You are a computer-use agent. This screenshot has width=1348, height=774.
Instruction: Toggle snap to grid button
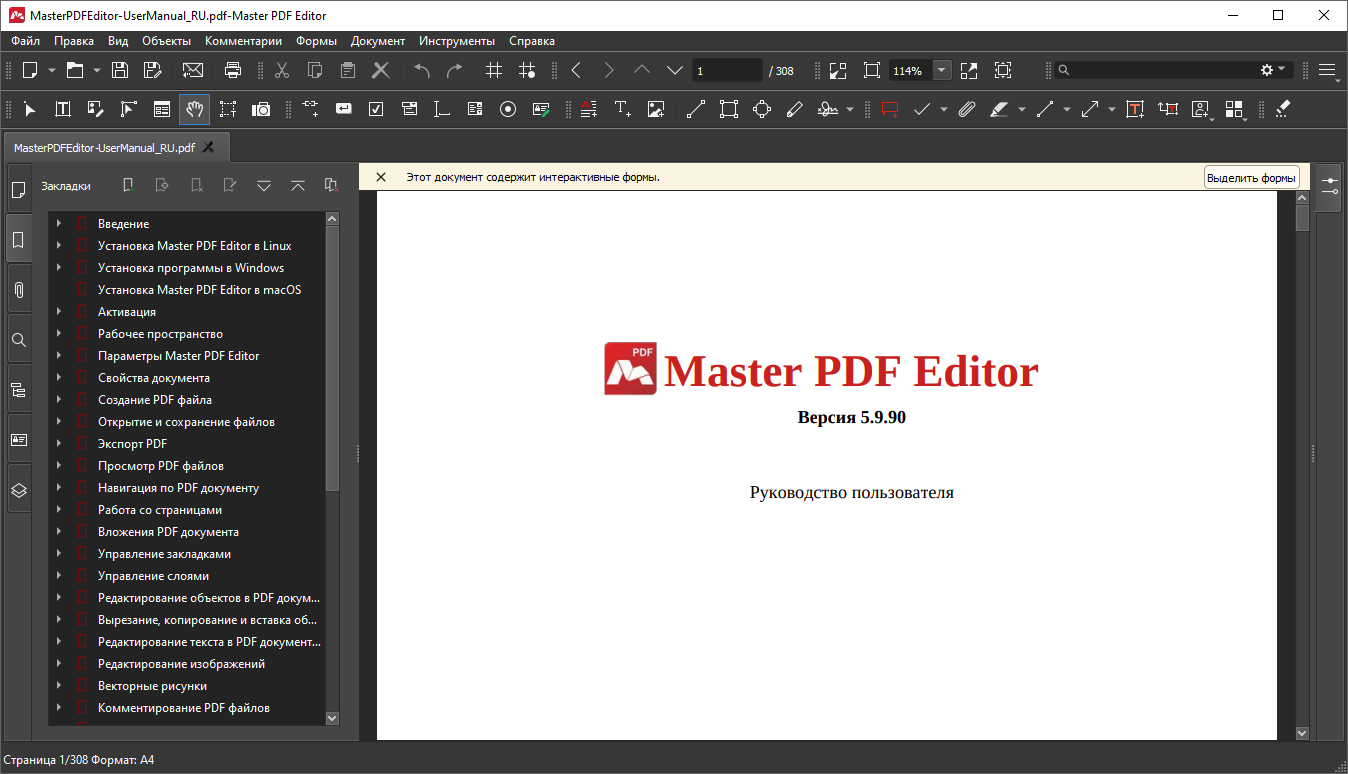[527, 70]
